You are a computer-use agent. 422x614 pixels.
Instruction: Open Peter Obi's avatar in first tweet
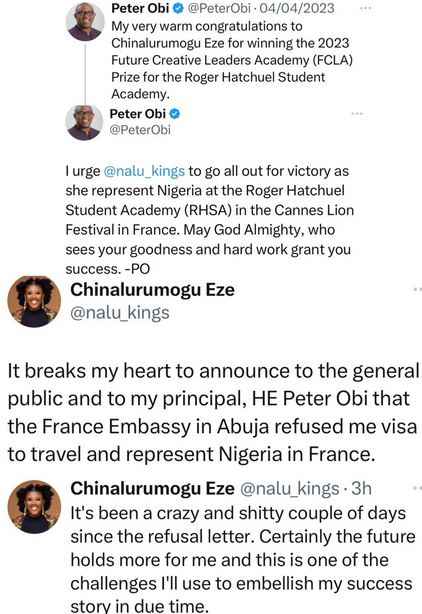coord(85,22)
